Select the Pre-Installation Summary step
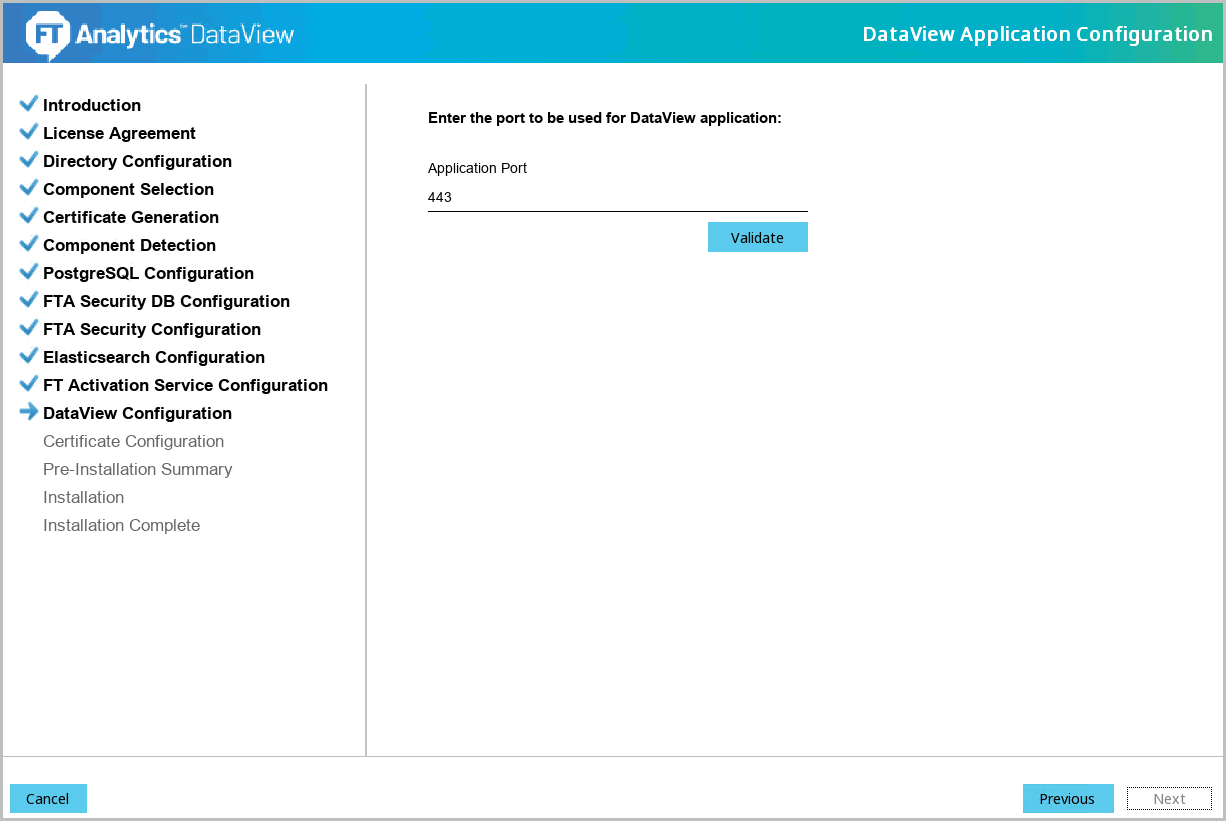1226x821 pixels. (137, 469)
